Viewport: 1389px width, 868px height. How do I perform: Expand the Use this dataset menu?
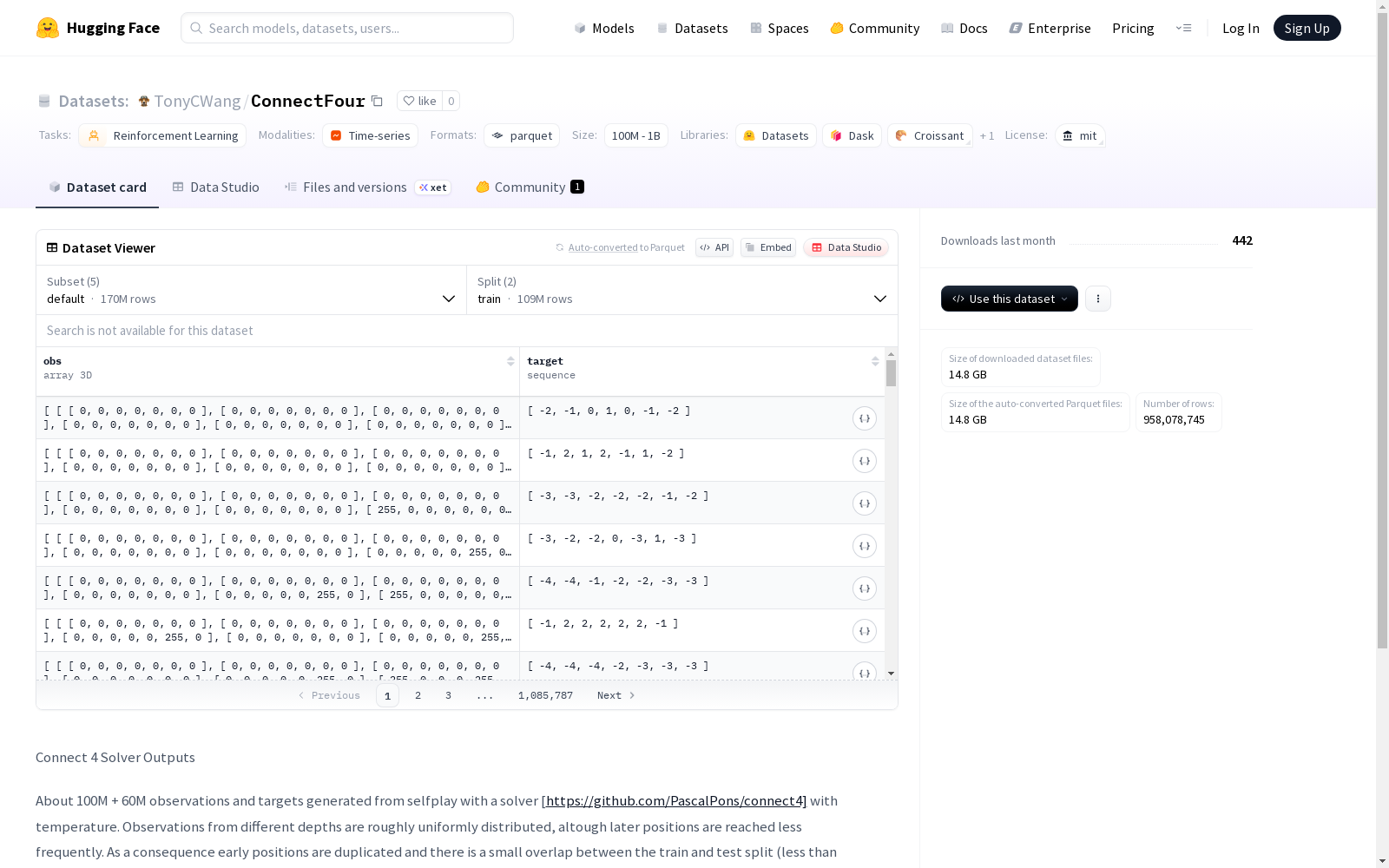coord(1009,299)
